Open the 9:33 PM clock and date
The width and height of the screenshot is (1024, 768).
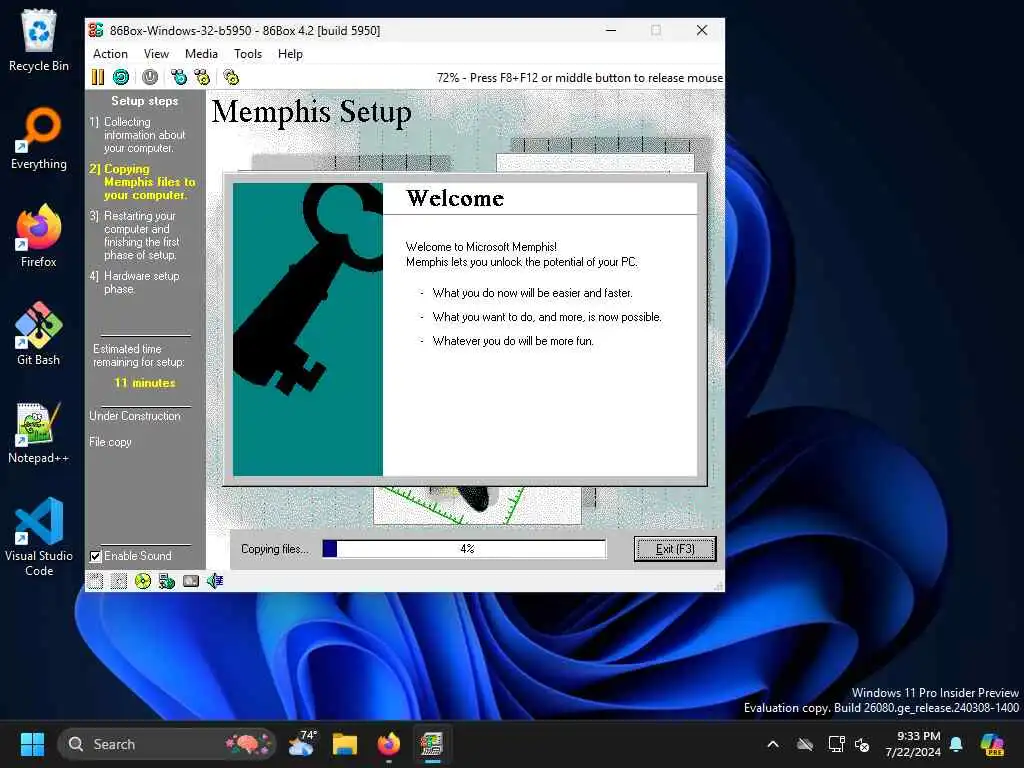tap(913, 744)
